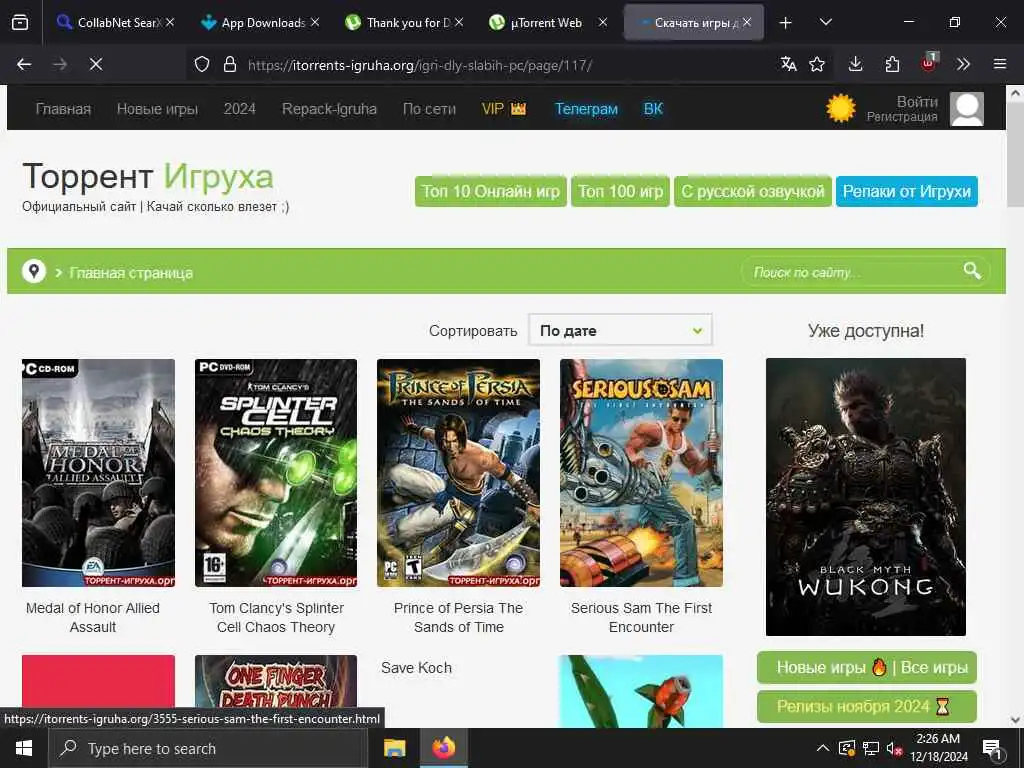Open Repack-Igruha menu item

tap(329, 109)
